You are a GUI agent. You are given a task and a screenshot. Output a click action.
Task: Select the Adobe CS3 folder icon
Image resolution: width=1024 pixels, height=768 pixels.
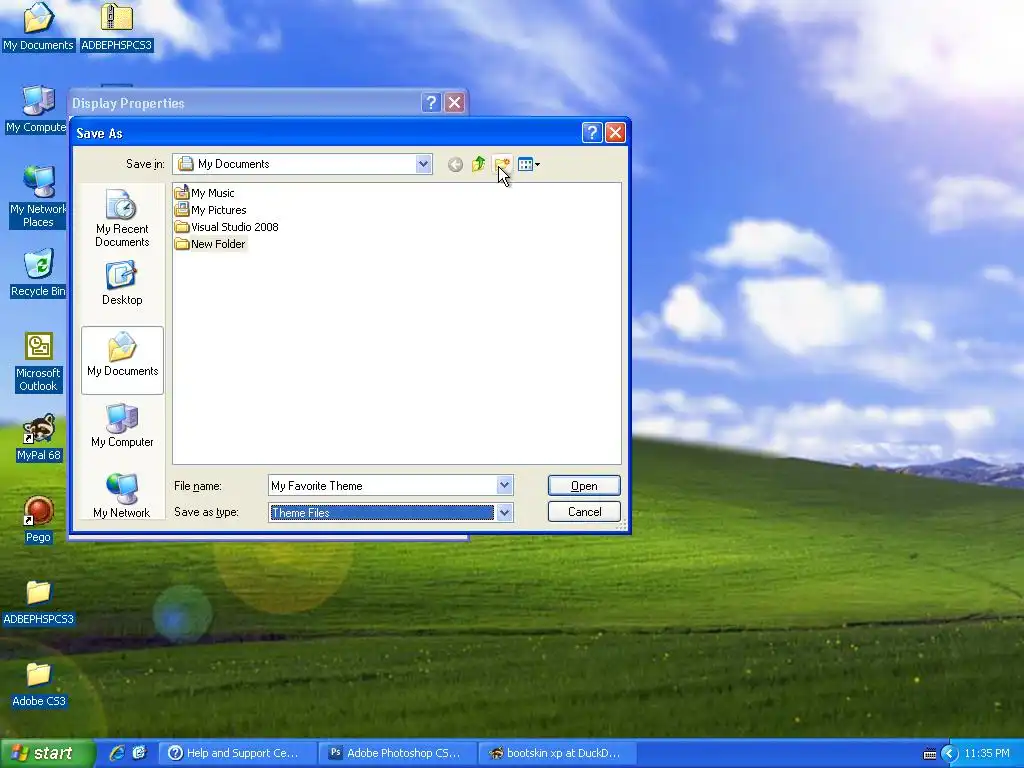click(38, 684)
